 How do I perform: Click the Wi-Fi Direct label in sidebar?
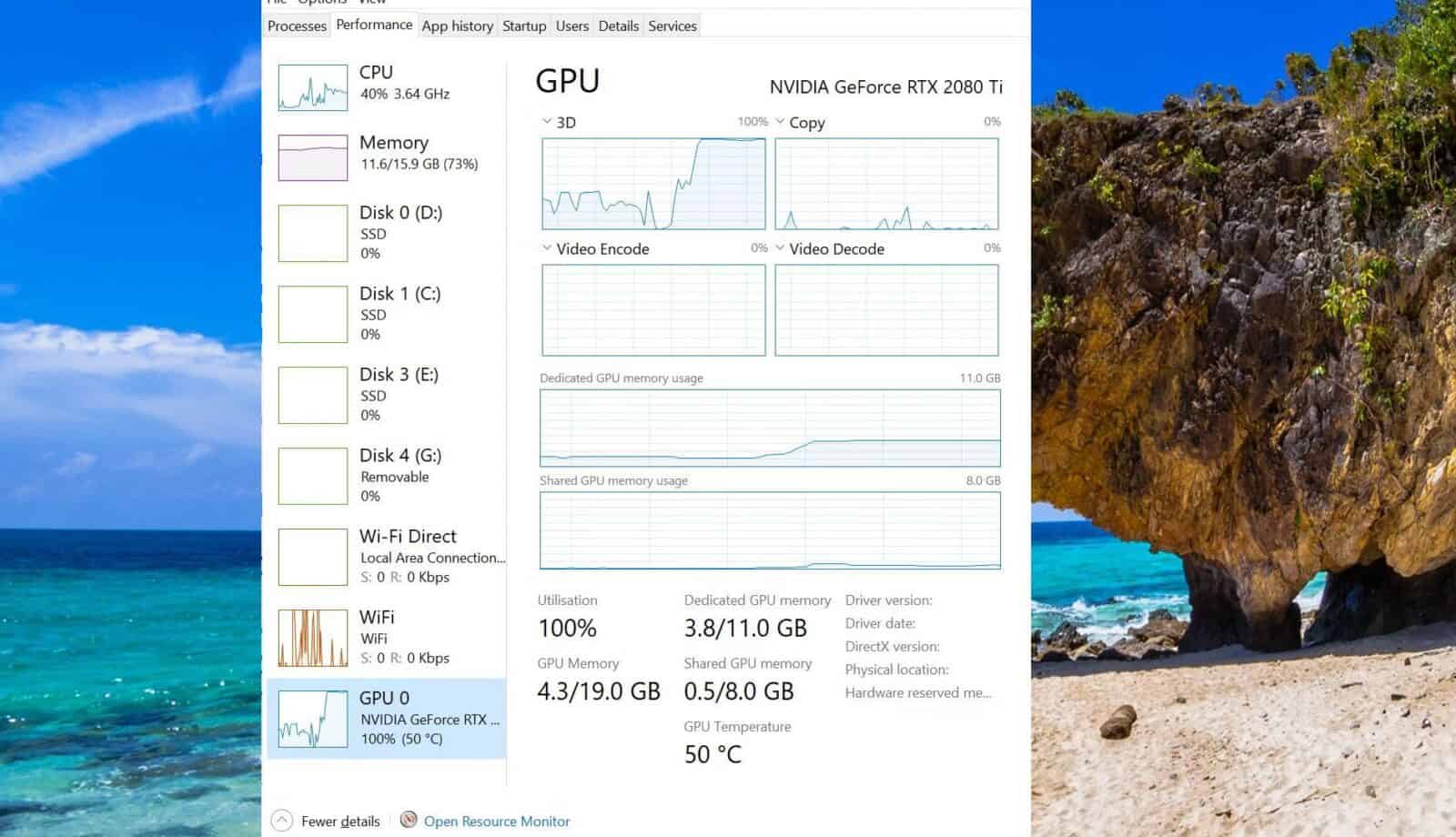click(x=408, y=536)
